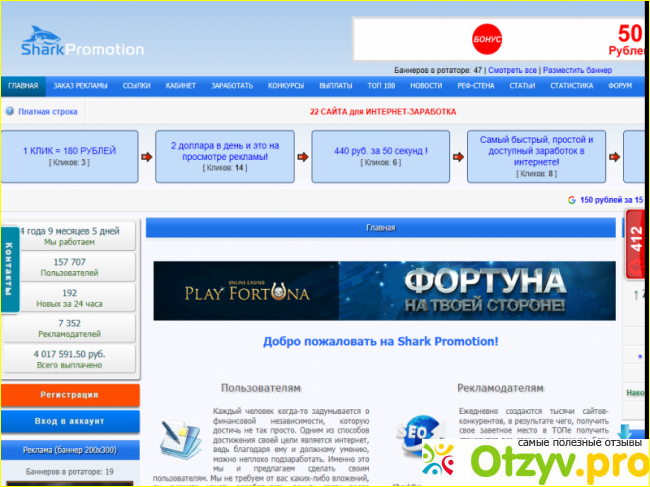Go to ЗАКАЗ РЕКЛАМЫ in navigation
The image size is (650, 487).
[x=81, y=86]
